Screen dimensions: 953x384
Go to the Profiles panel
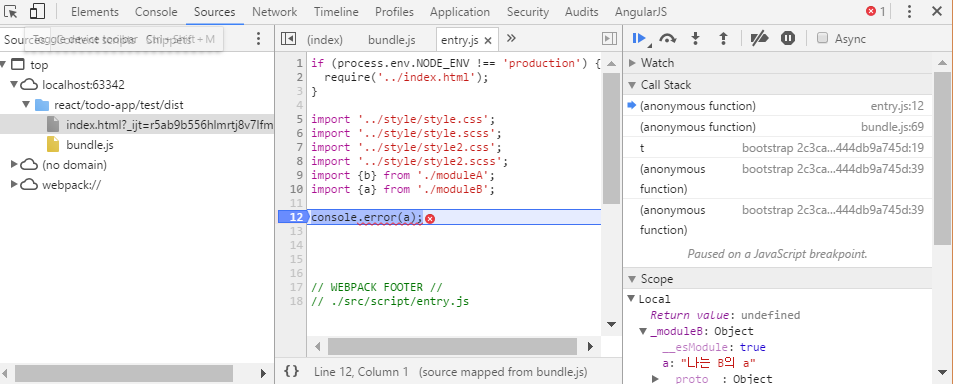[x=394, y=12]
